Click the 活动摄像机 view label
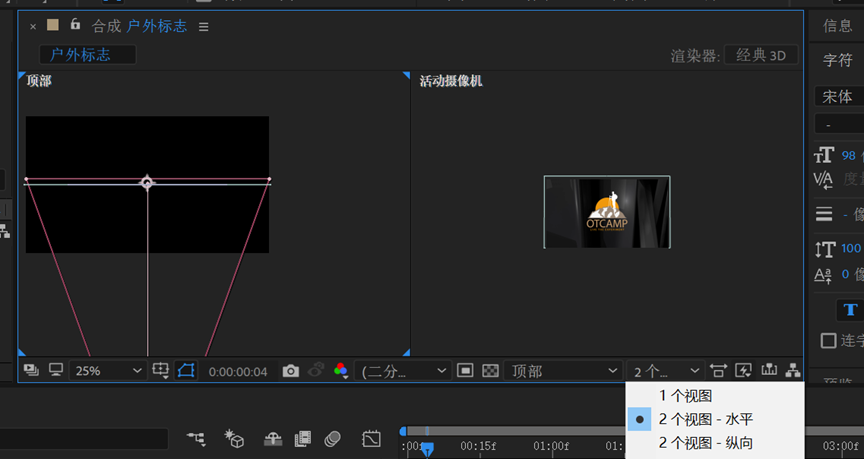The height and width of the screenshot is (459, 864). [x=451, y=81]
